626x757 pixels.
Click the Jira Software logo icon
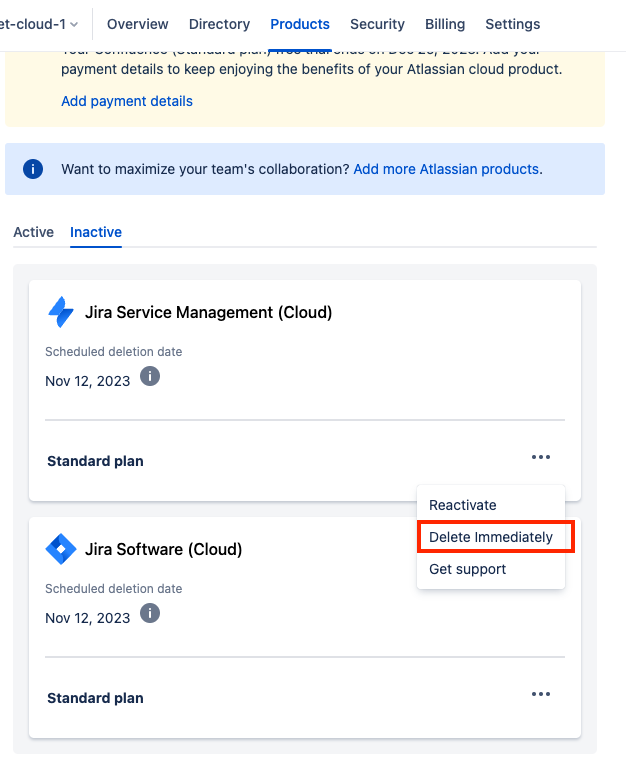click(61, 549)
